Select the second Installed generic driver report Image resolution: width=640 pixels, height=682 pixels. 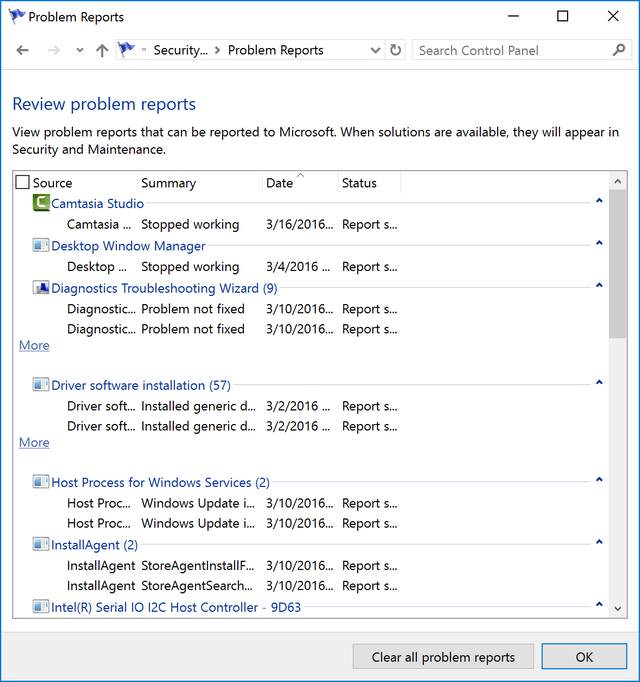(x=232, y=426)
